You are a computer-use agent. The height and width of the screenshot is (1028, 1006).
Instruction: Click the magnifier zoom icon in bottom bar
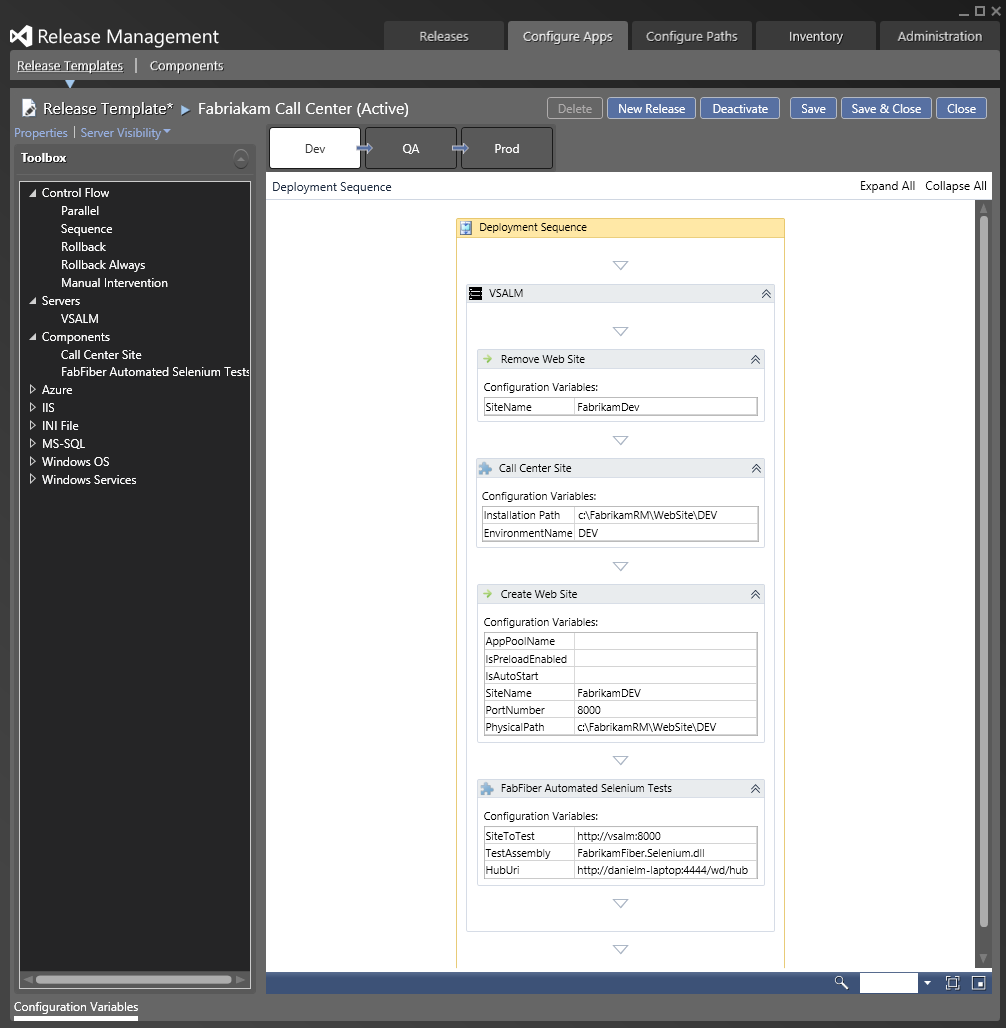pos(841,982)
